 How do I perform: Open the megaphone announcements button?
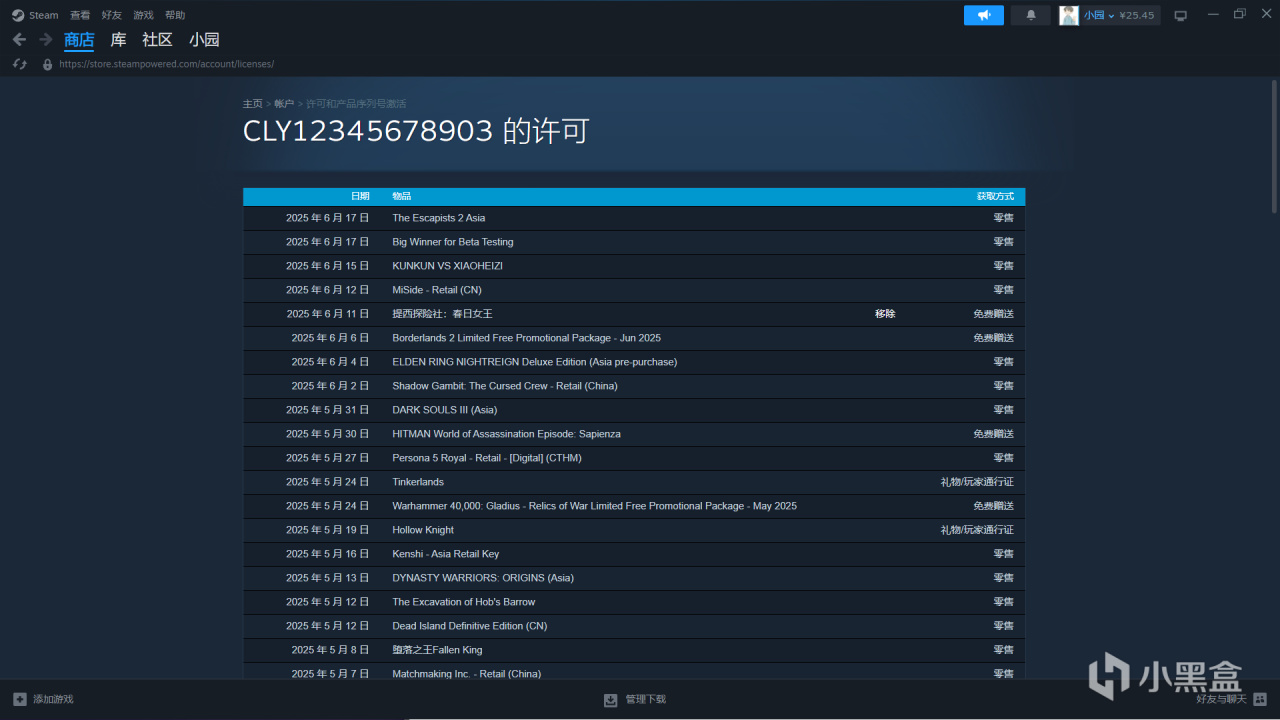click(984, 15)
